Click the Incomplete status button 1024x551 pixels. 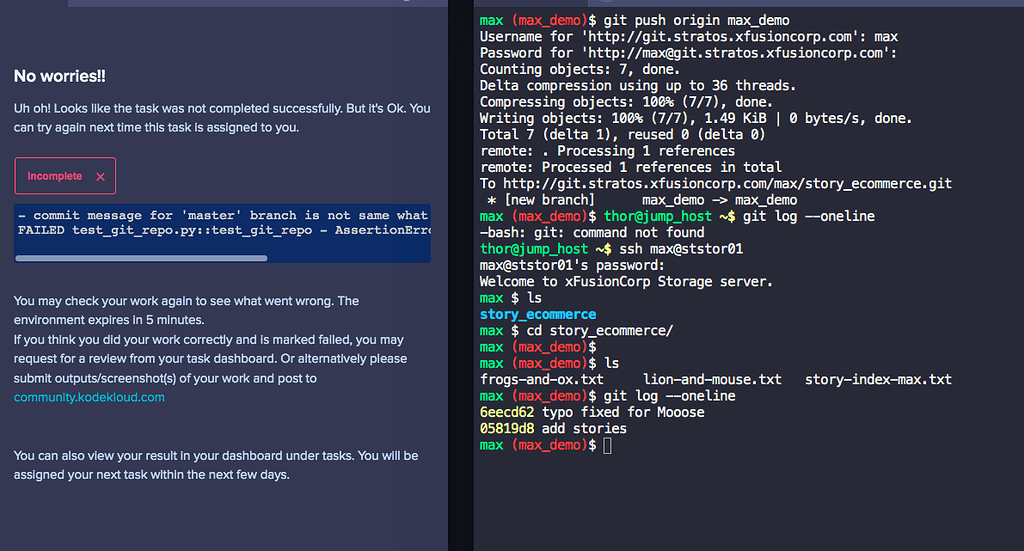click(x=65, y=176)
